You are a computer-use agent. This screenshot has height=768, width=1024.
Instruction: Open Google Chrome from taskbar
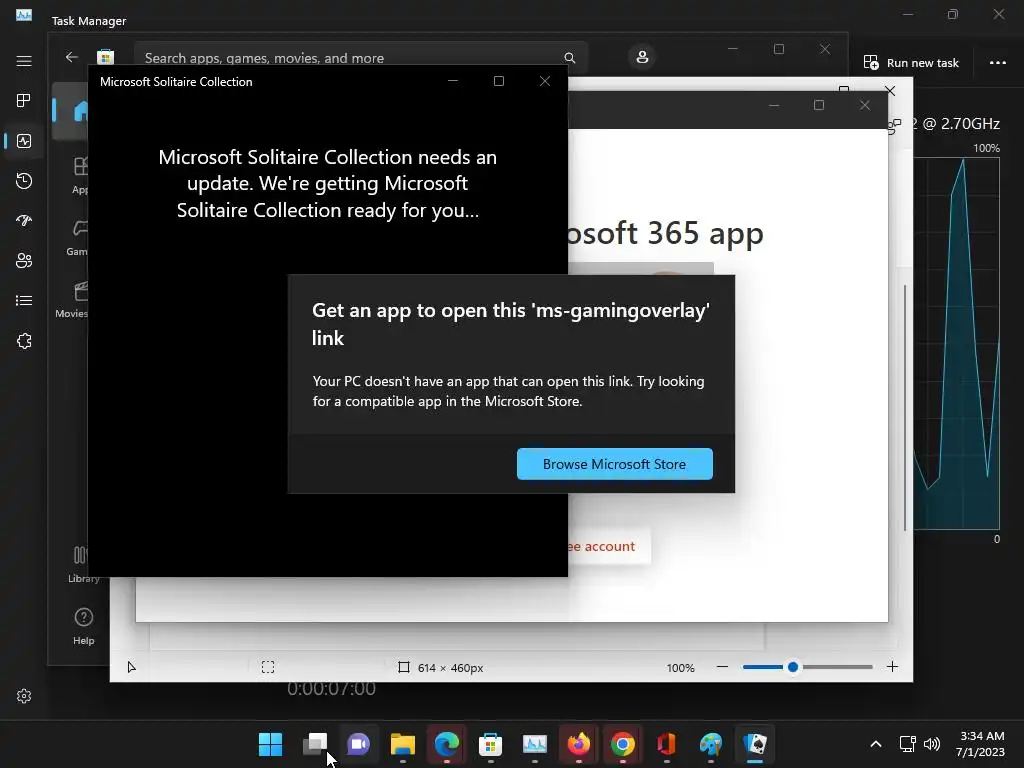point(623,744)
